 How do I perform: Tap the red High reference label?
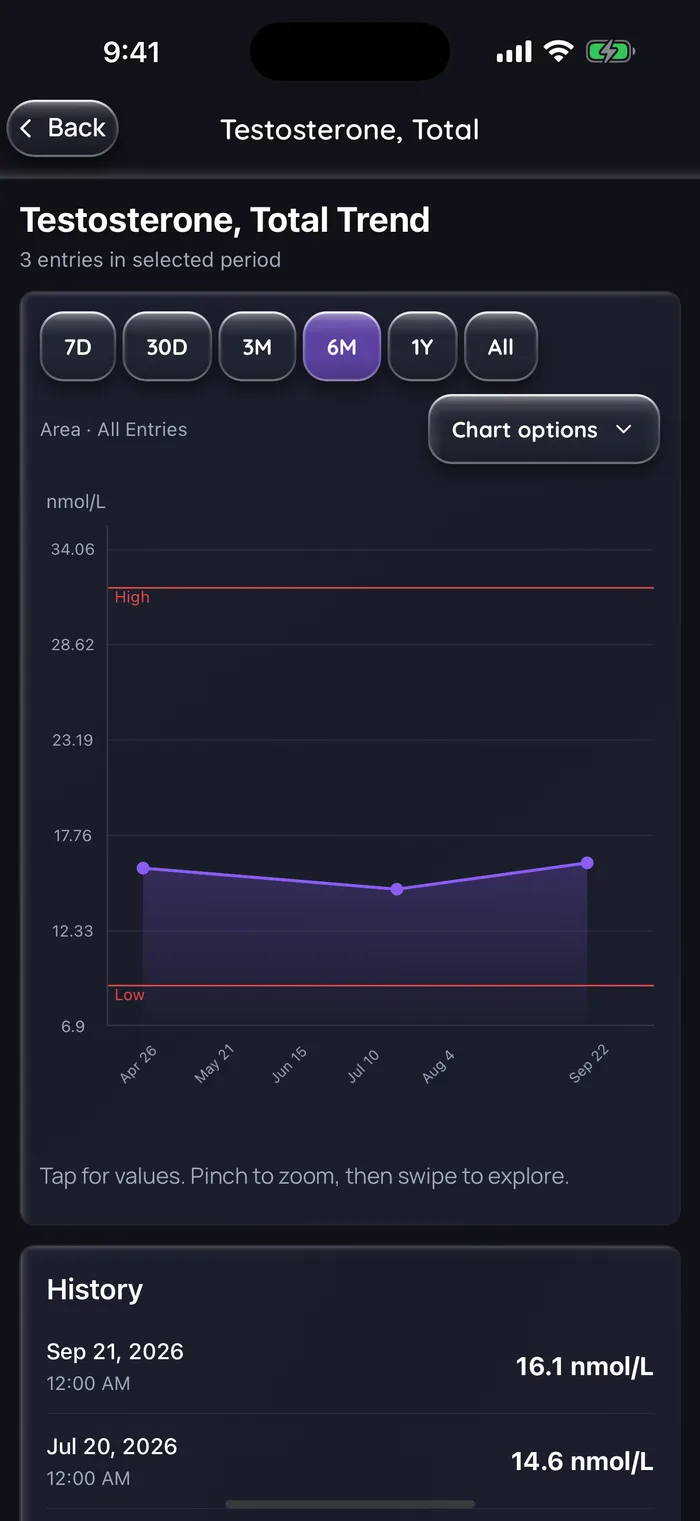132,597
